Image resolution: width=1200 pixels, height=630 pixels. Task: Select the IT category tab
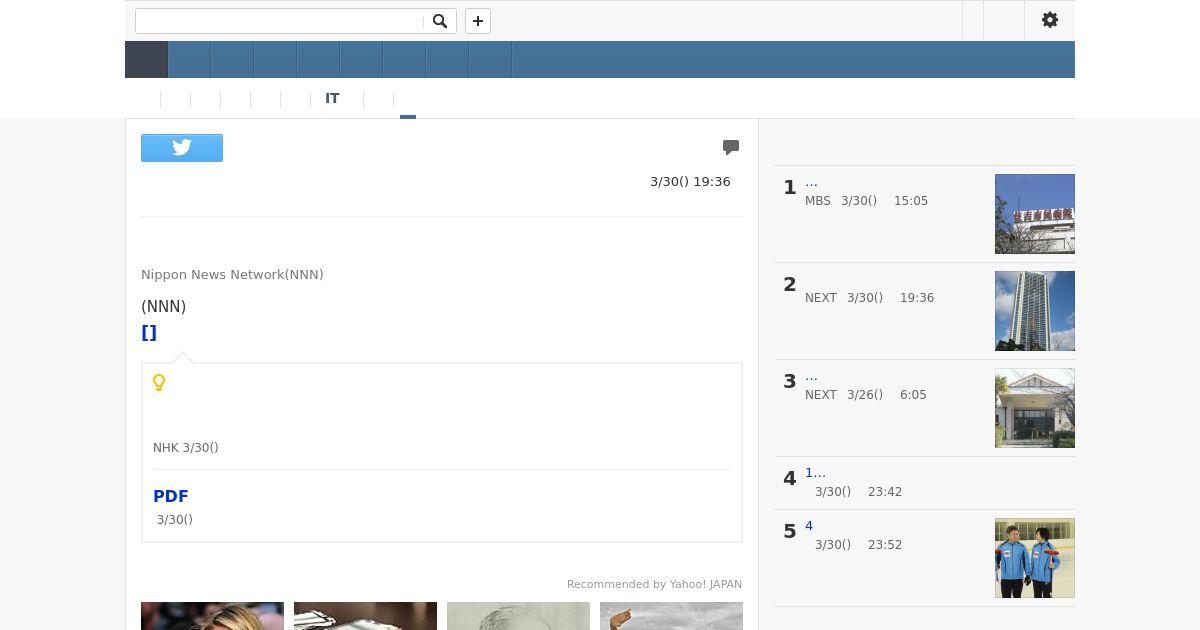(x=332, y=99)
